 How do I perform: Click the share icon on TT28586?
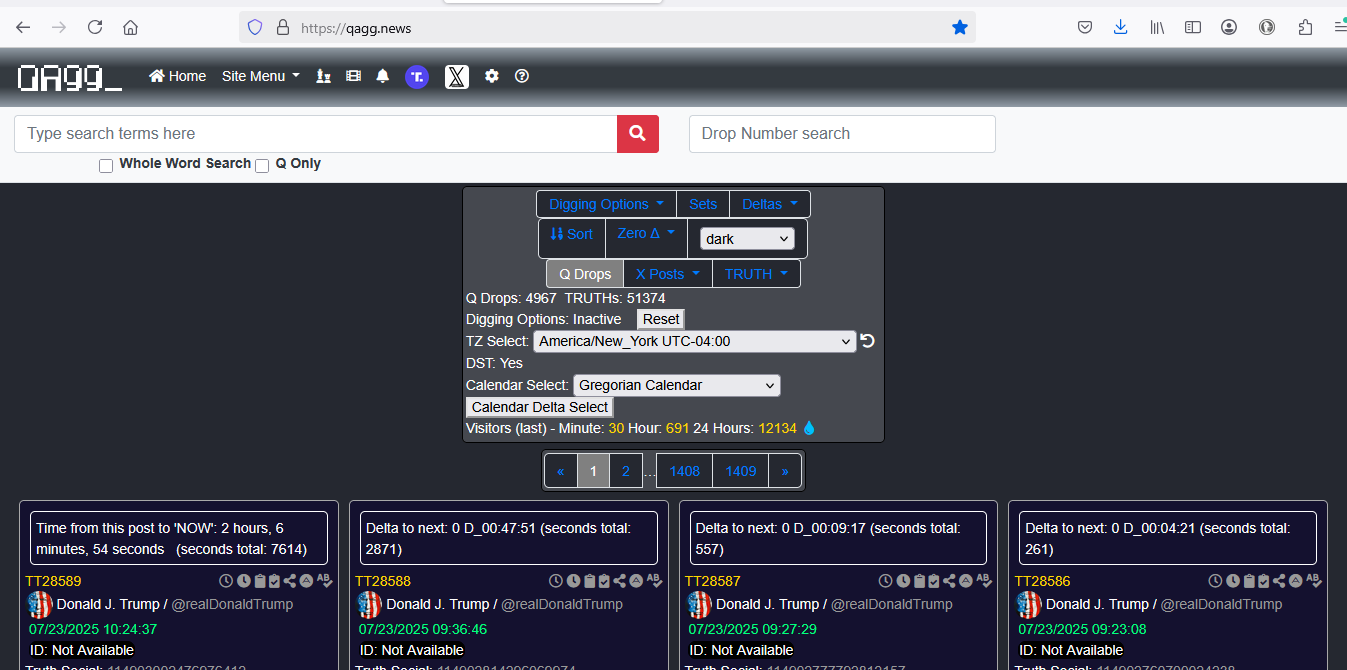click(1279, 581)
